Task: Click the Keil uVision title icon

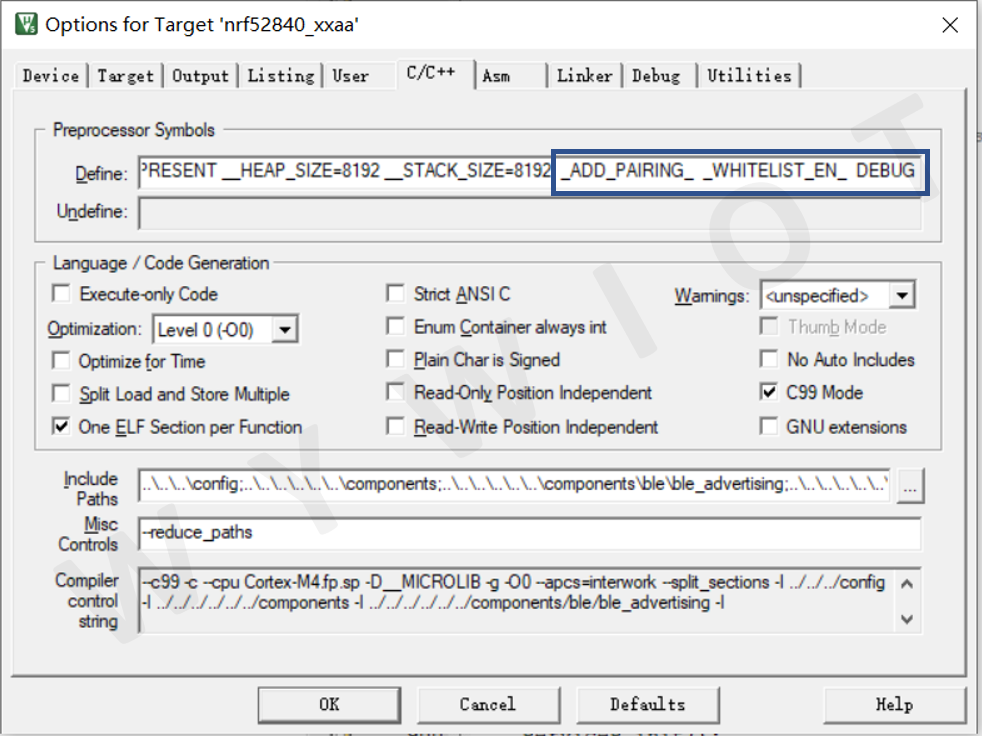Action: tap(27, 24)
